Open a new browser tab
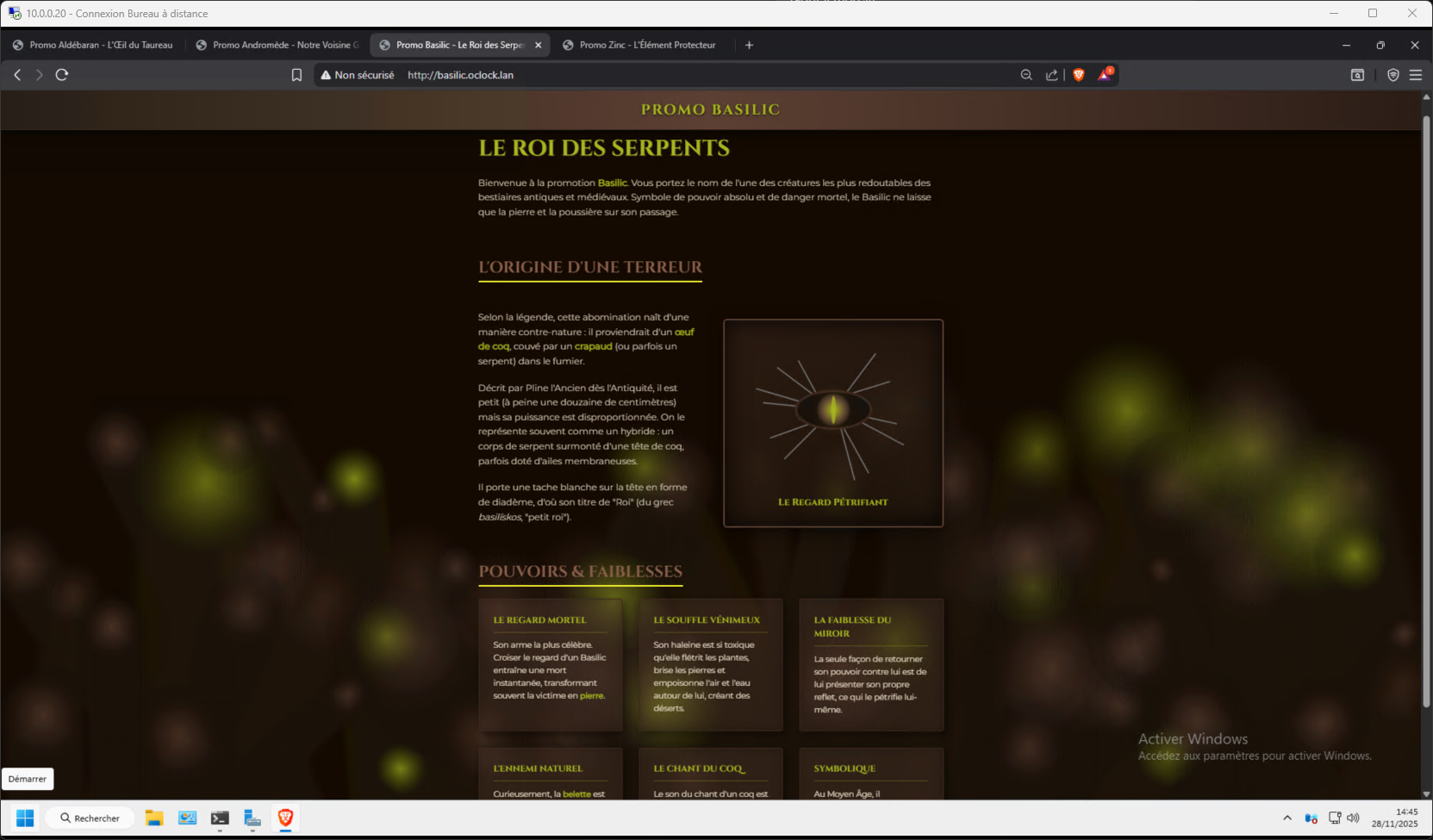Screen dimensions: 1433x840 (749, 45)
